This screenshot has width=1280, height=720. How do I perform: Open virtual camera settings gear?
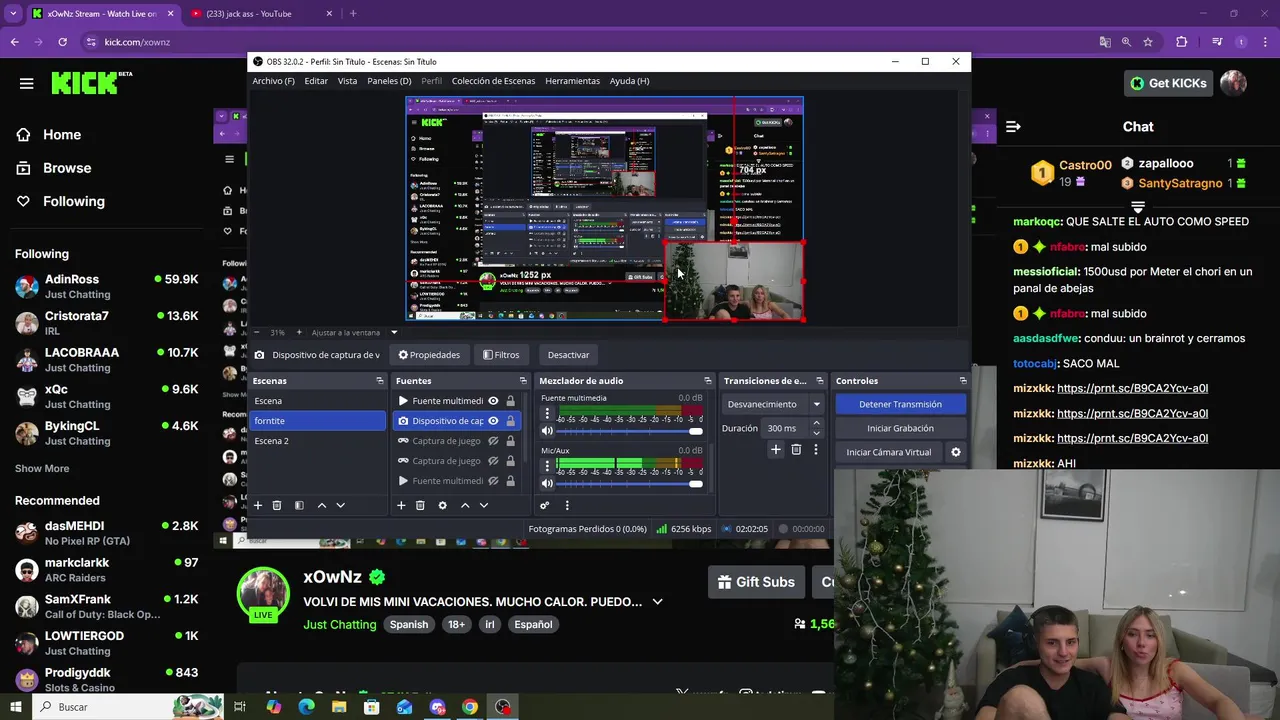coord(956,452)
